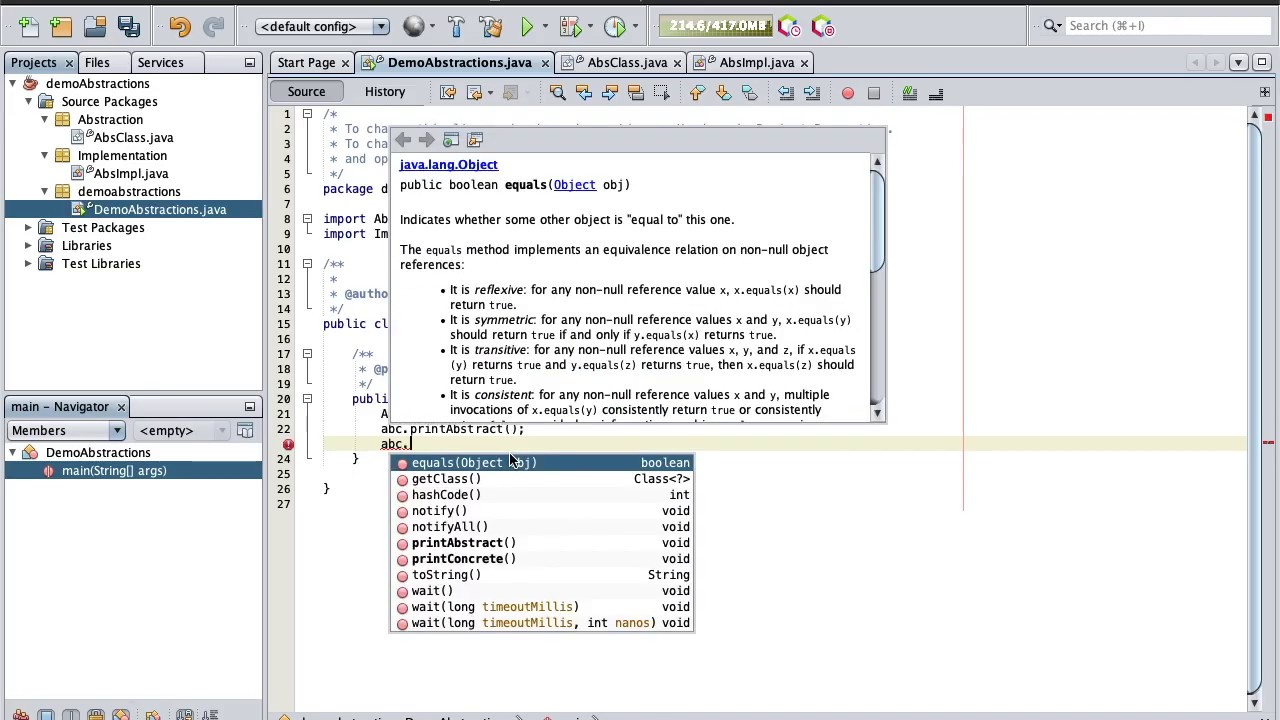
Task: Click the New Project toolbar icon
Action: tap(61, 27)
